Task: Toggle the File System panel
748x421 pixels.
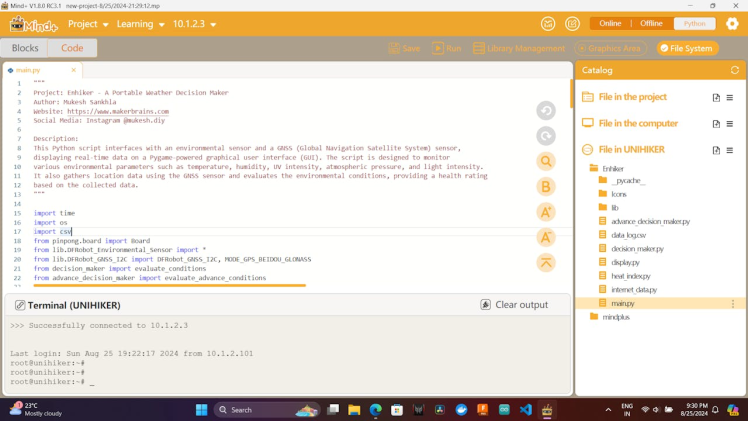Action: pos(687,48)
